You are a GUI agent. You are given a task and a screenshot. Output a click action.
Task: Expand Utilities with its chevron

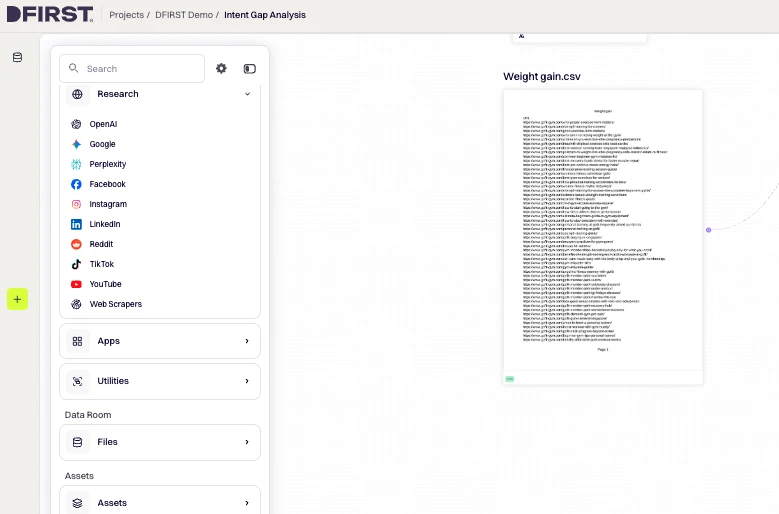click(247, 381)
